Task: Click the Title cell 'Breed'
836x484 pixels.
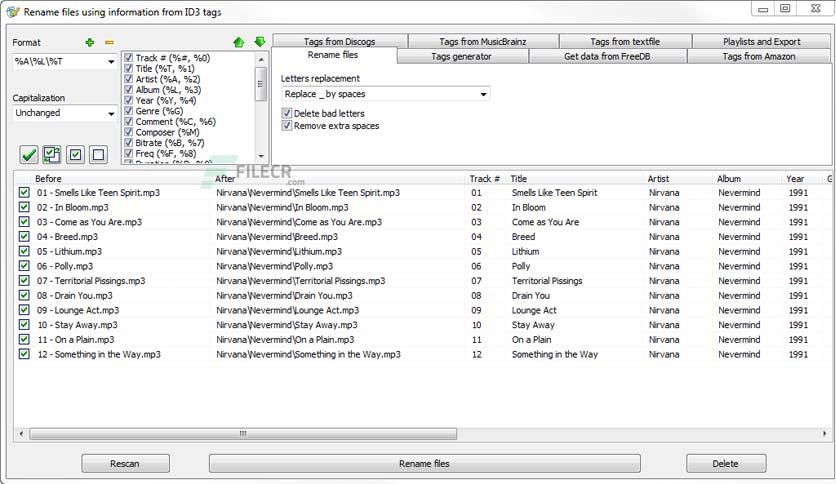Action: click(x=523, y=237)
